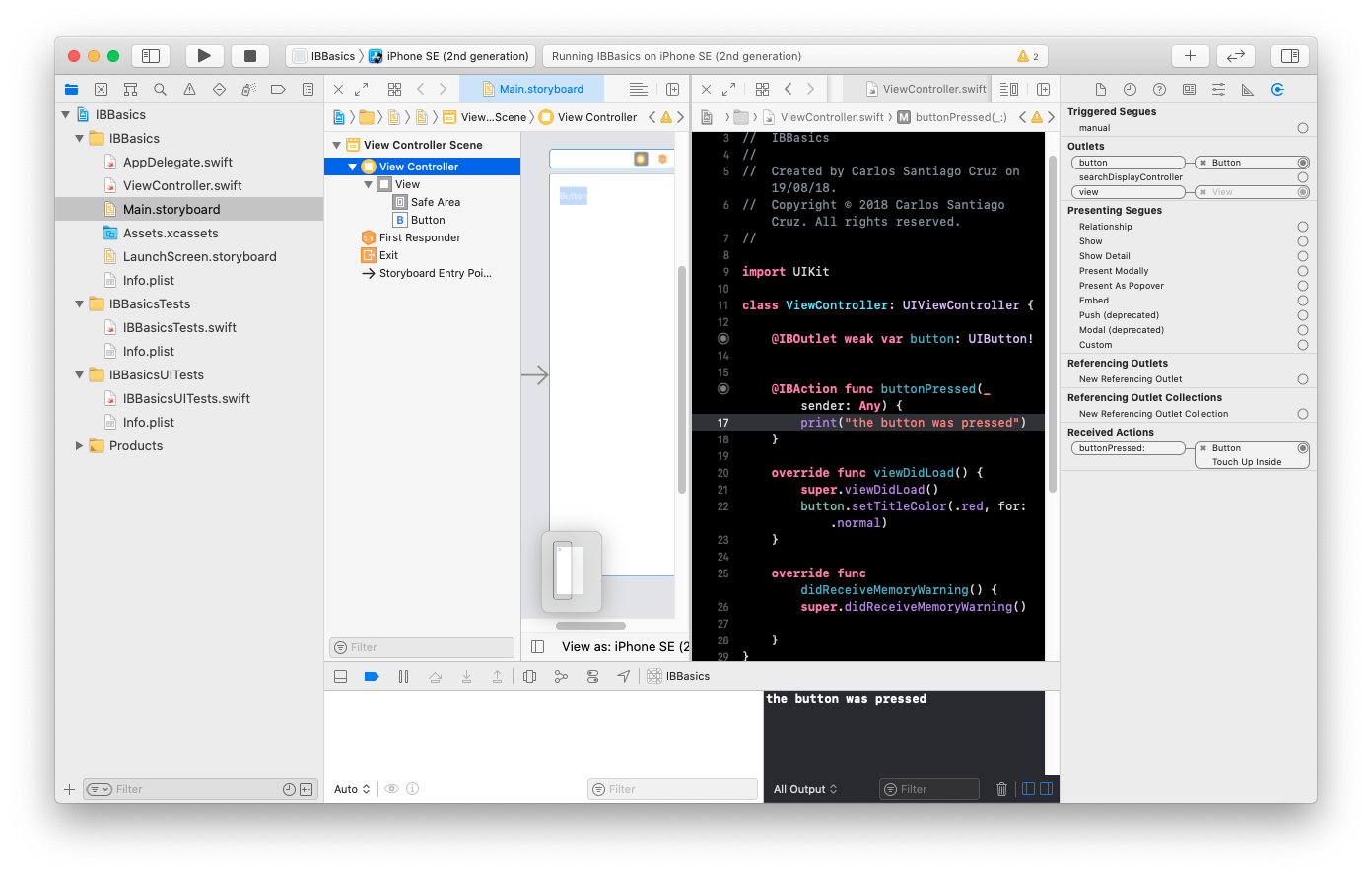The height and width of the screenshot is (876, 1372).
Task: Open Debug Memory Graph
Action: click(561, 676)
